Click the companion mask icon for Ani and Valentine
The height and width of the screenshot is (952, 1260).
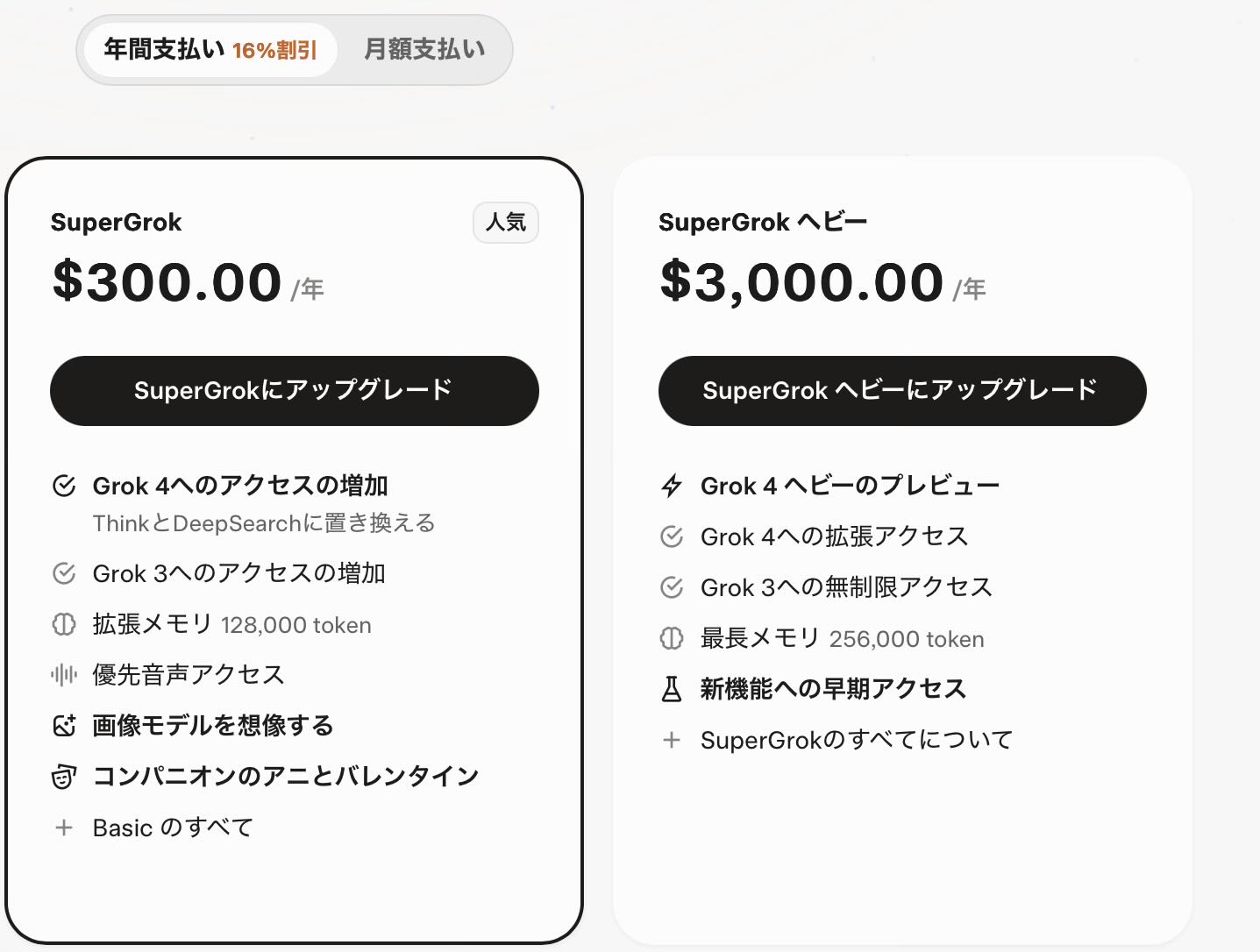point(64,777)
